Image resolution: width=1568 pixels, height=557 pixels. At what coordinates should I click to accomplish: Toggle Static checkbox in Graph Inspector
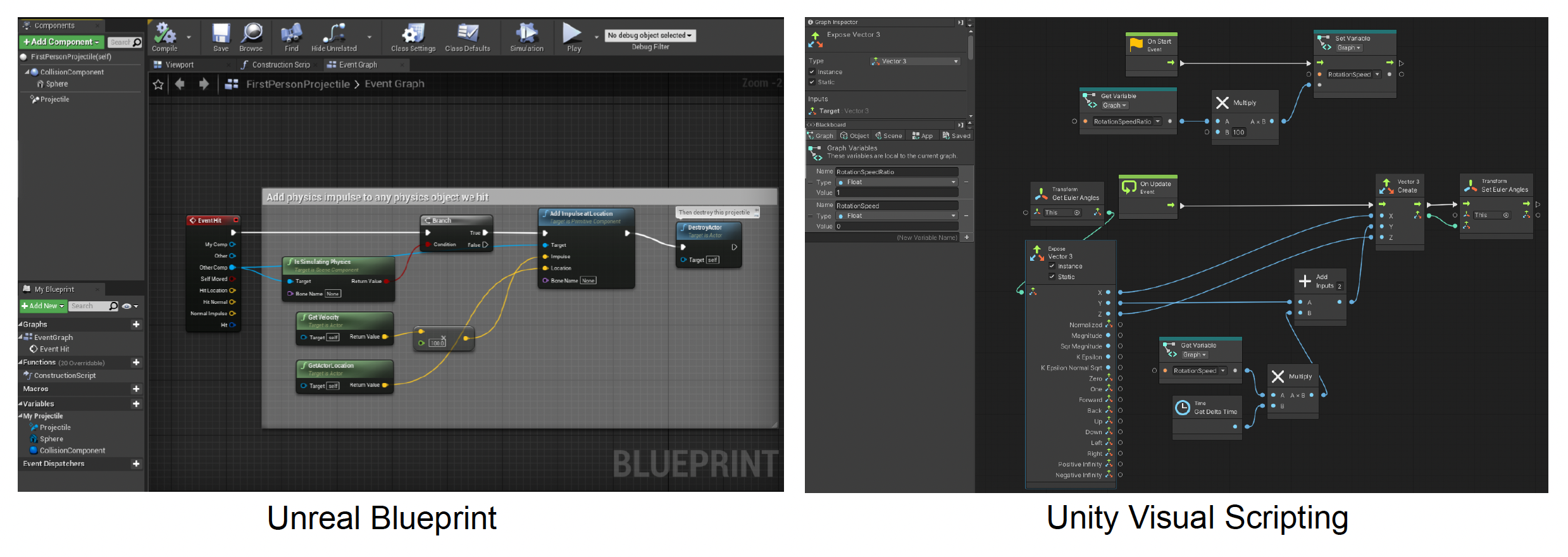pyautogui.click(x=812, y=82)
